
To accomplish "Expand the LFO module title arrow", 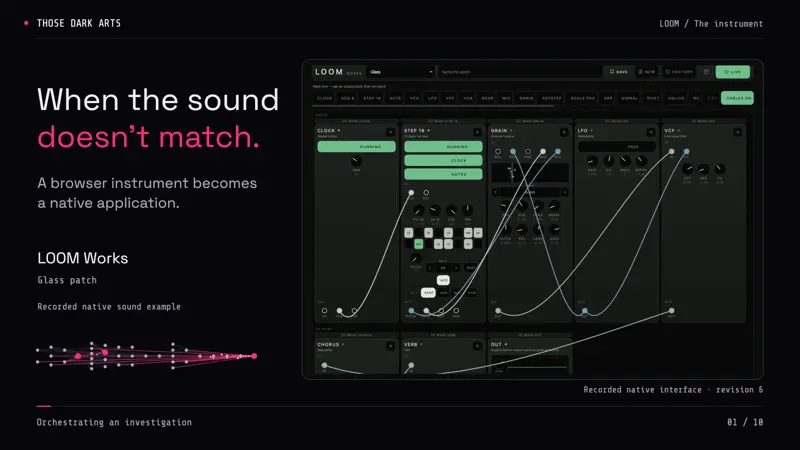I will pos(592,131).
